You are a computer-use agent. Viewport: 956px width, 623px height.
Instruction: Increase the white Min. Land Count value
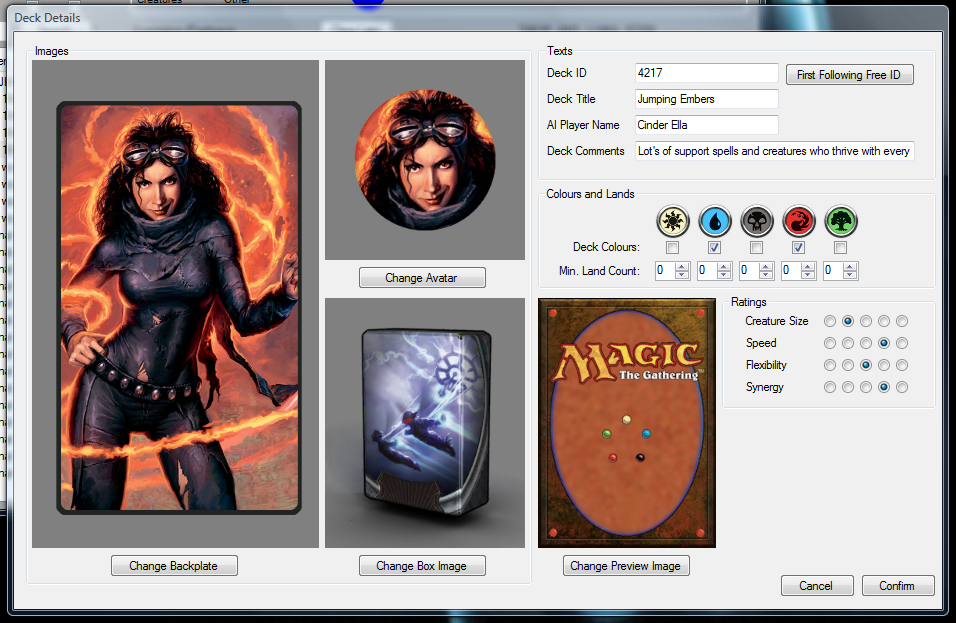tap(682, 266)
